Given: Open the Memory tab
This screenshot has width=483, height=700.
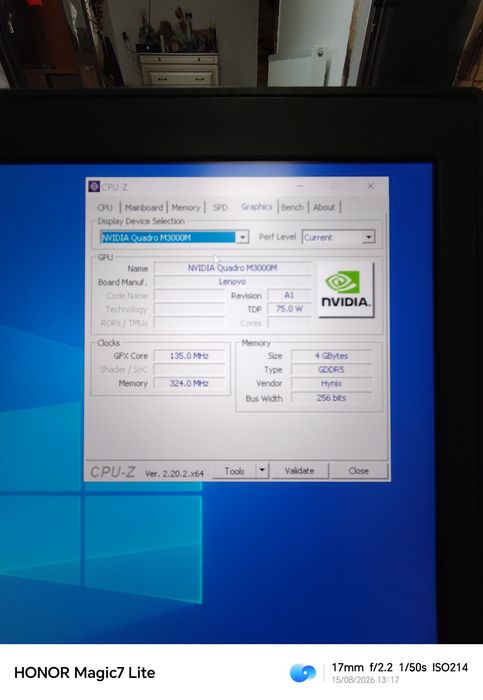Looking at the screenshot, I should 186,207.
